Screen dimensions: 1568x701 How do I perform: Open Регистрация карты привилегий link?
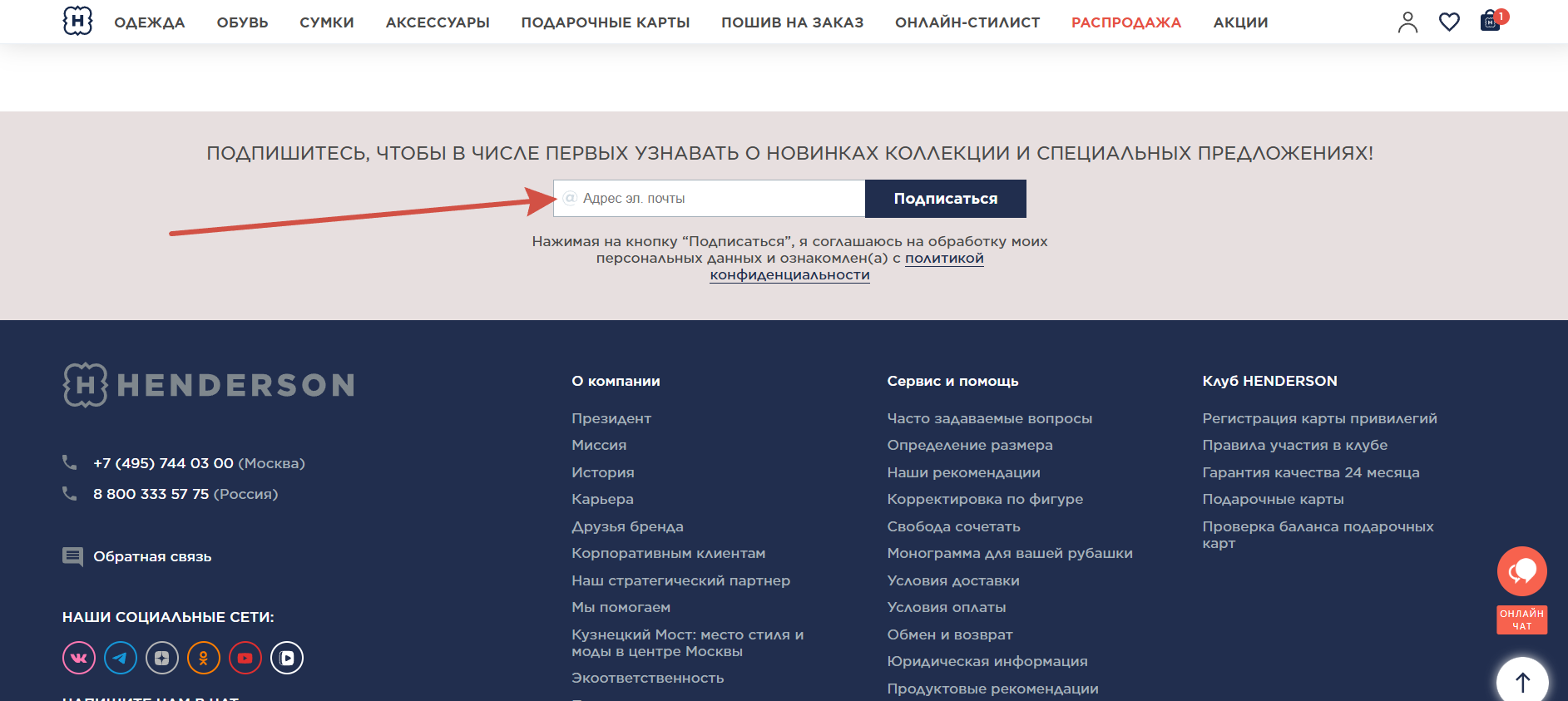[1319, 418]
